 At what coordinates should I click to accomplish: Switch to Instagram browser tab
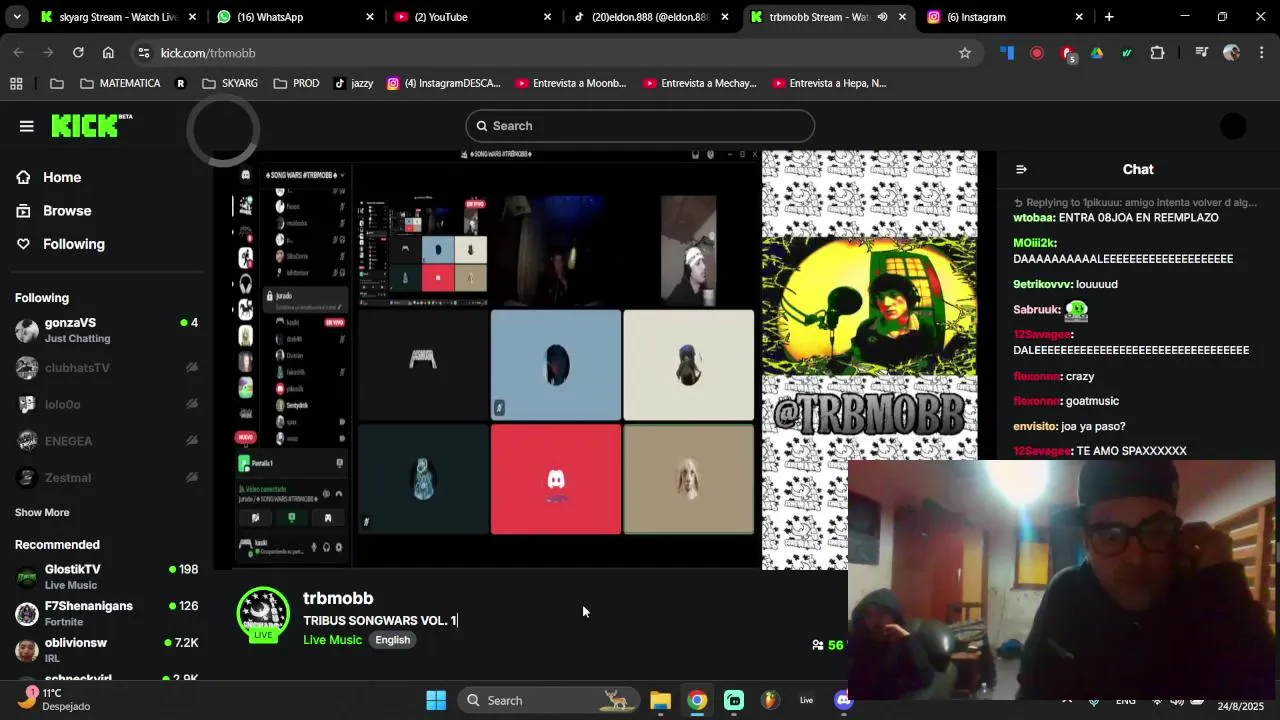1005,17
